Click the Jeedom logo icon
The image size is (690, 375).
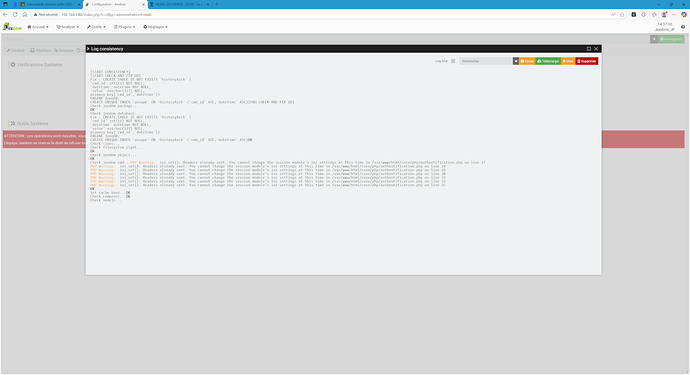click(12, 27)
